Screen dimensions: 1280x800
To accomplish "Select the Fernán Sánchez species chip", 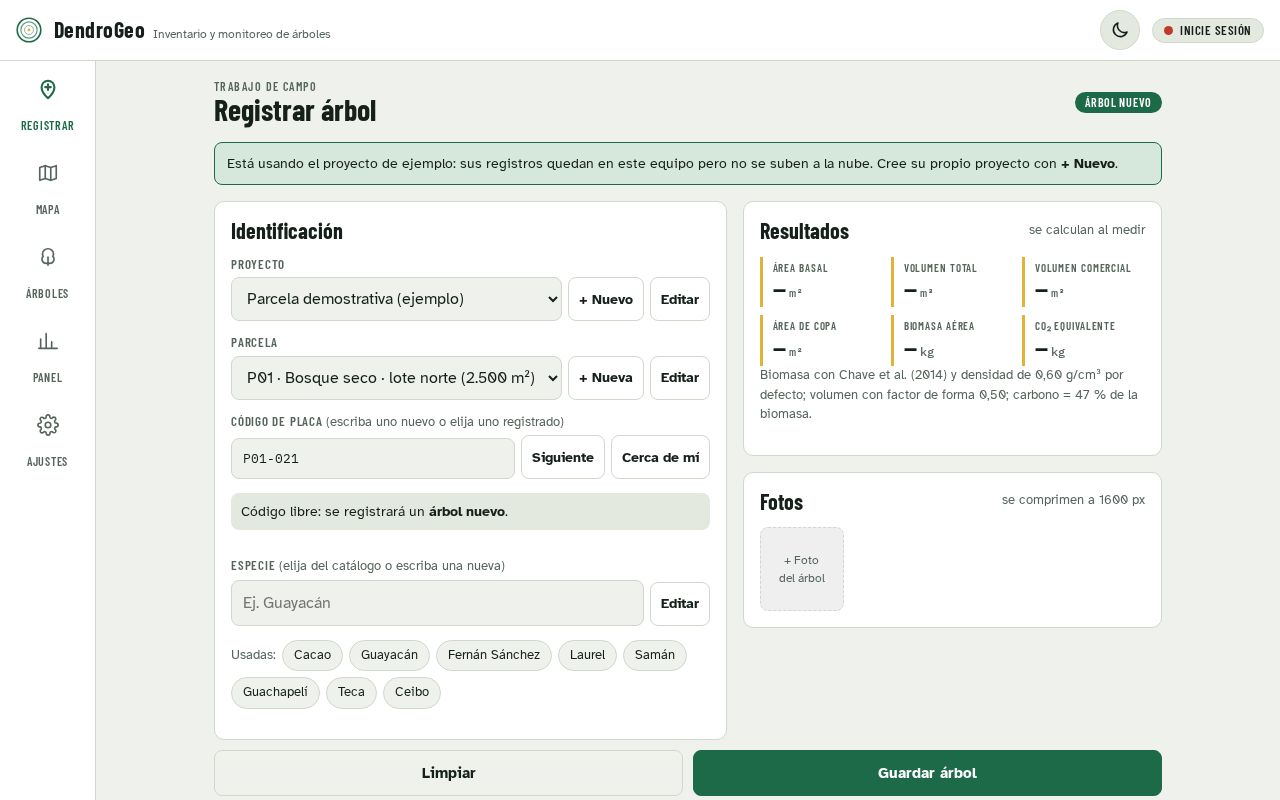I will point(494,655).
